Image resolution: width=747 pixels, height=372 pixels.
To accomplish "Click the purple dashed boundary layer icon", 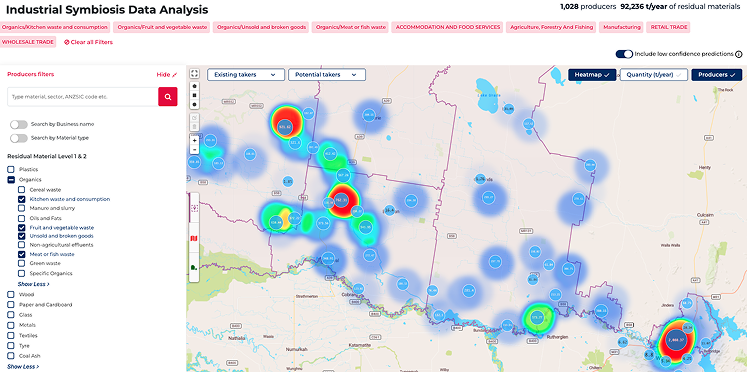I will (x=194, y=208).
